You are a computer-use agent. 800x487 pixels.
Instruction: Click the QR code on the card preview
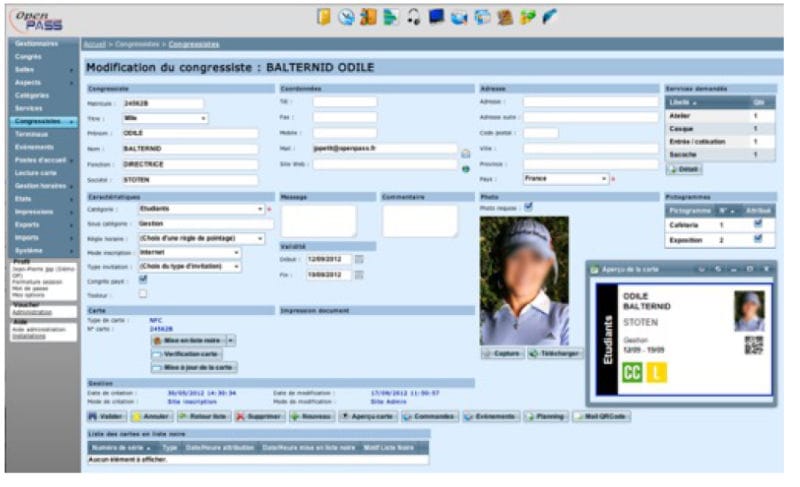[754, 346]
